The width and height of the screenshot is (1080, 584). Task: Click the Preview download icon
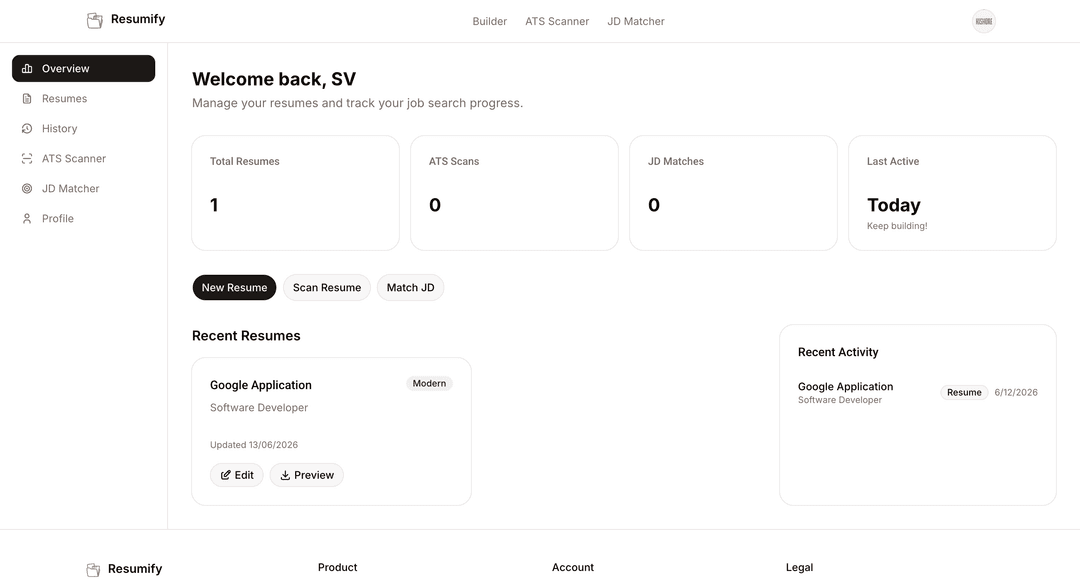(284, 475)
